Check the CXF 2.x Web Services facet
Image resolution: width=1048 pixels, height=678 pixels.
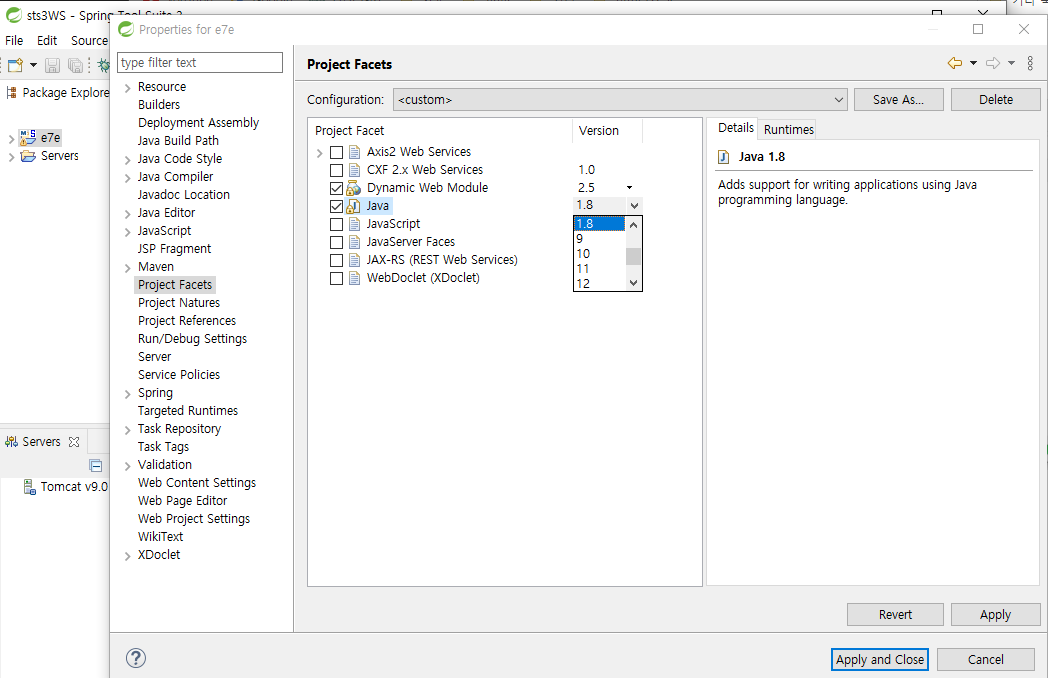pos(336,171)
